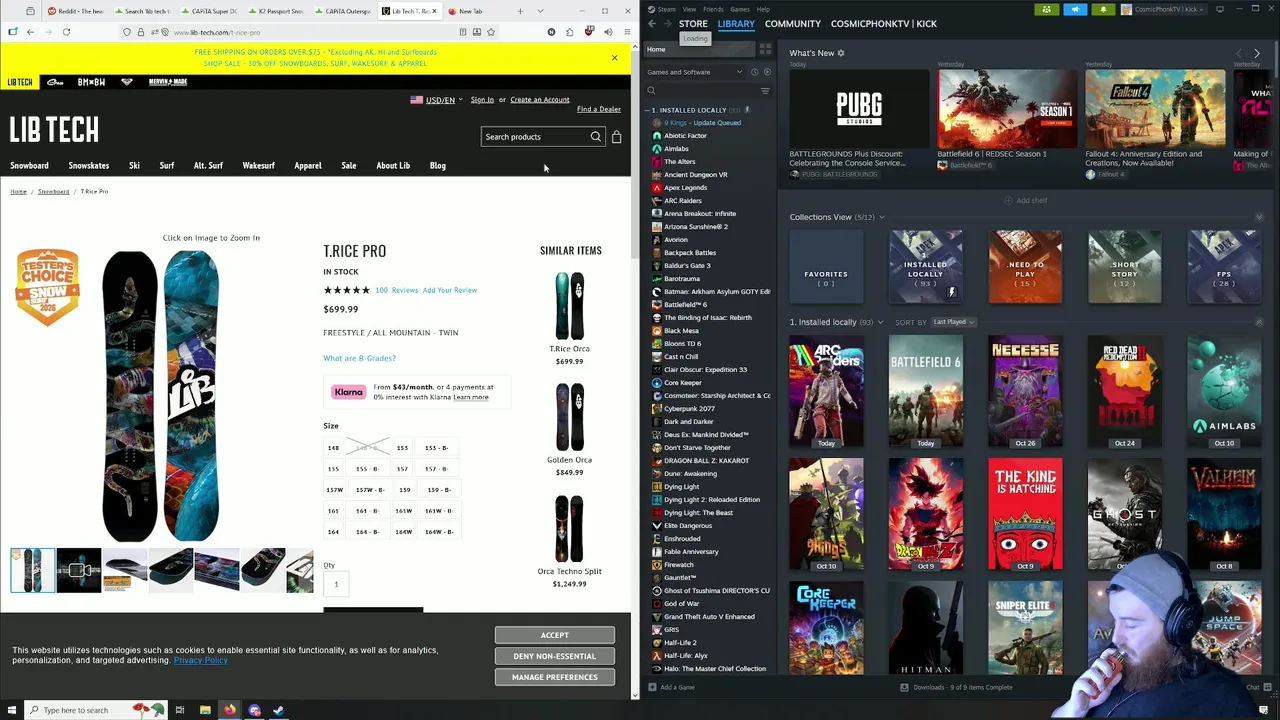Image resolution: width=1280 pixels, height=720 pixels.
Task: Open Games and Software filter dropdown
Action: [695, 72]
